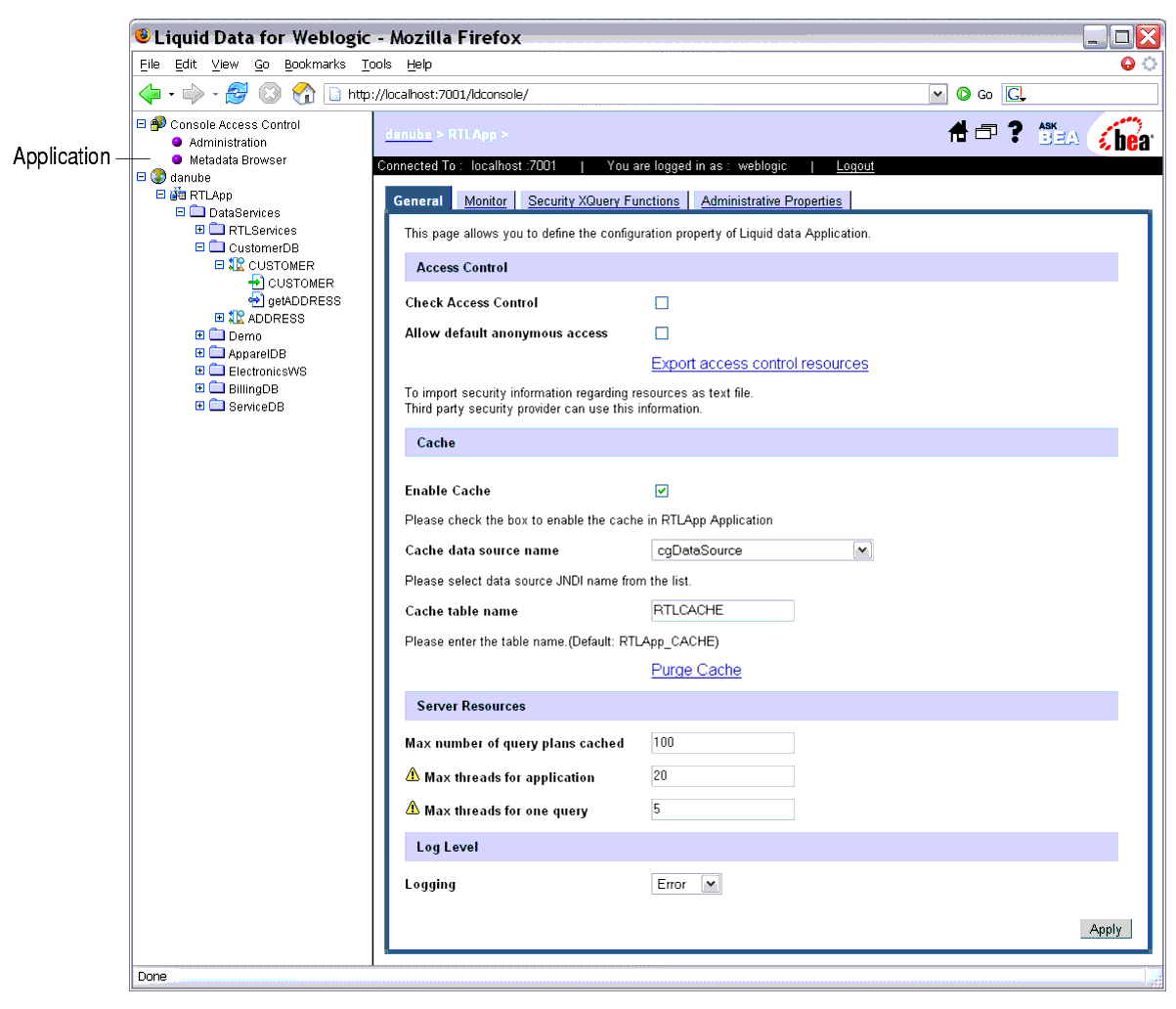The height and width of the screenshot is (1009, 1176).
Task: Click the CUSTOMER data service icon
Action: click(x=237, y=265)
